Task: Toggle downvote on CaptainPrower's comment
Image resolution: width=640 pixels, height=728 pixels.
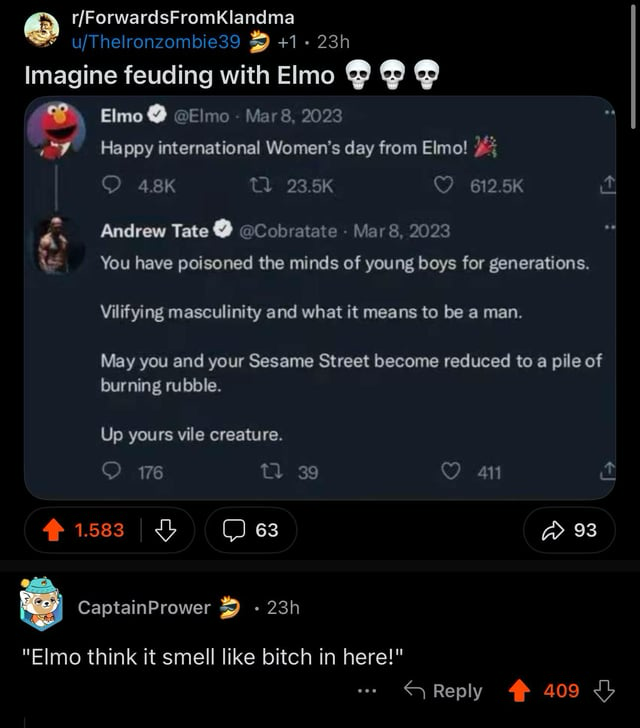Action: (x=603, y=691)
